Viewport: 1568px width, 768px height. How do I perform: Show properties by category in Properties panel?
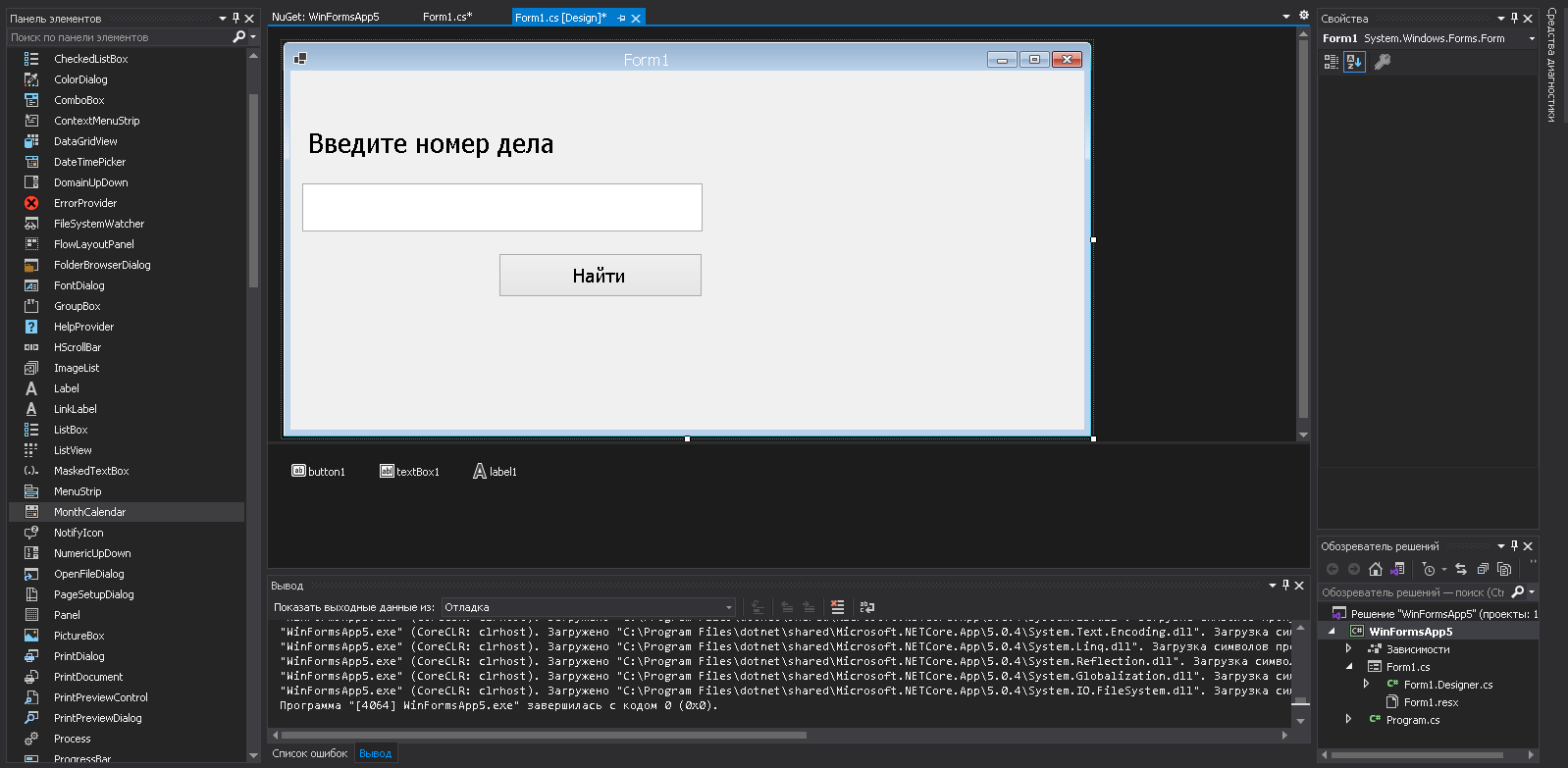[x=1332, y=61]
